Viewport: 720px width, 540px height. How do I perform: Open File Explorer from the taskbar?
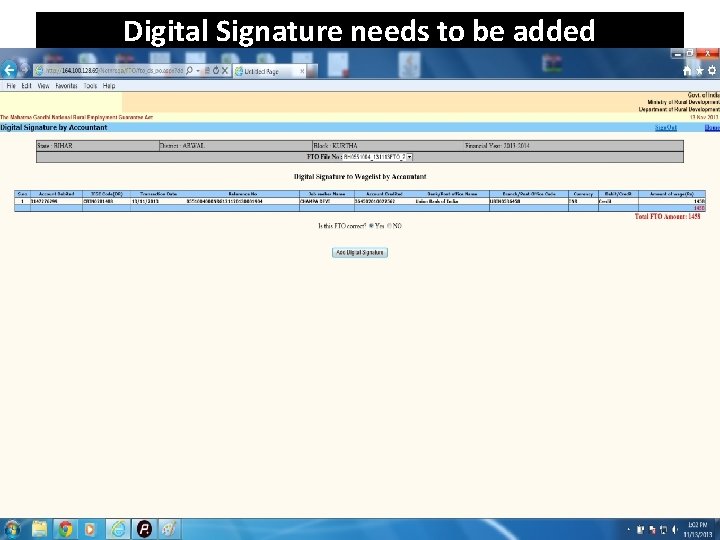39,529
